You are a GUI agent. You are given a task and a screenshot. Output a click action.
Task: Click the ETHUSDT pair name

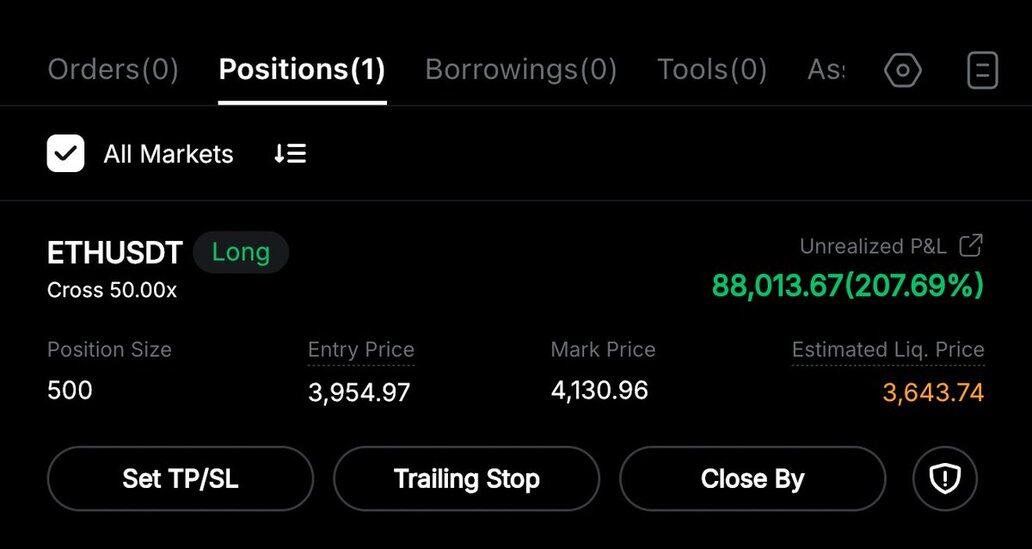click(x=114, y=253)
